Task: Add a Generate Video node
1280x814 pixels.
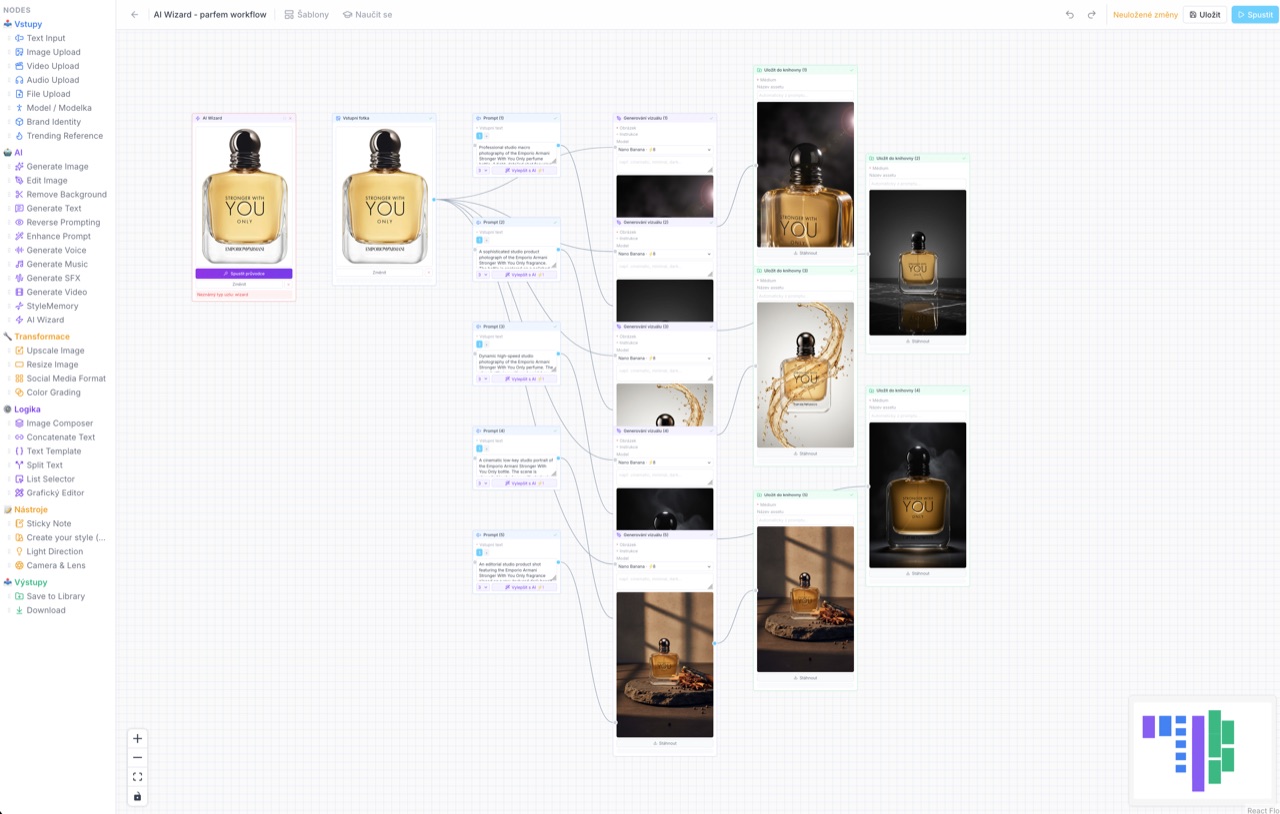Action: tap(57, 293)
